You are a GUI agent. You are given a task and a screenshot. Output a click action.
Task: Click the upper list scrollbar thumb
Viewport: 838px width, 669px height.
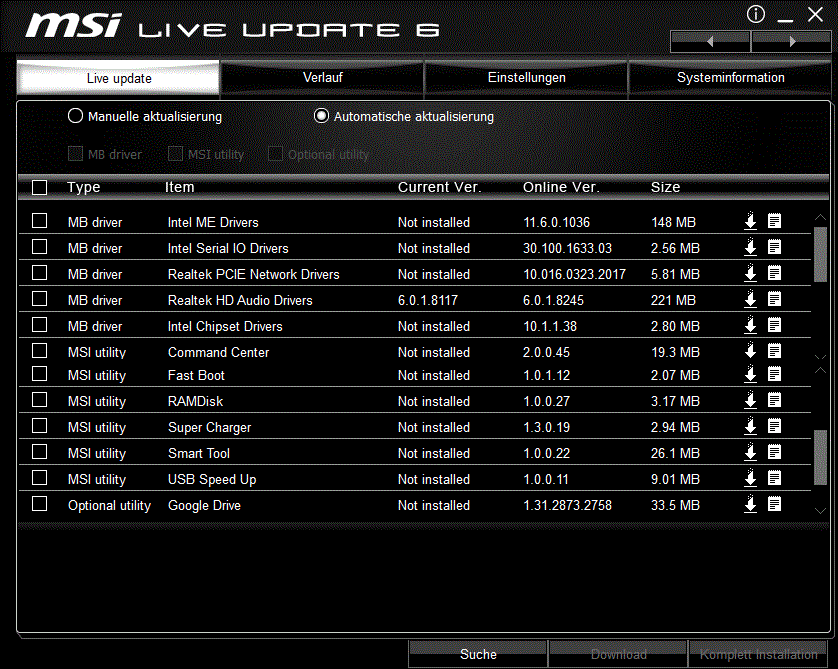(x=820, y=254)
